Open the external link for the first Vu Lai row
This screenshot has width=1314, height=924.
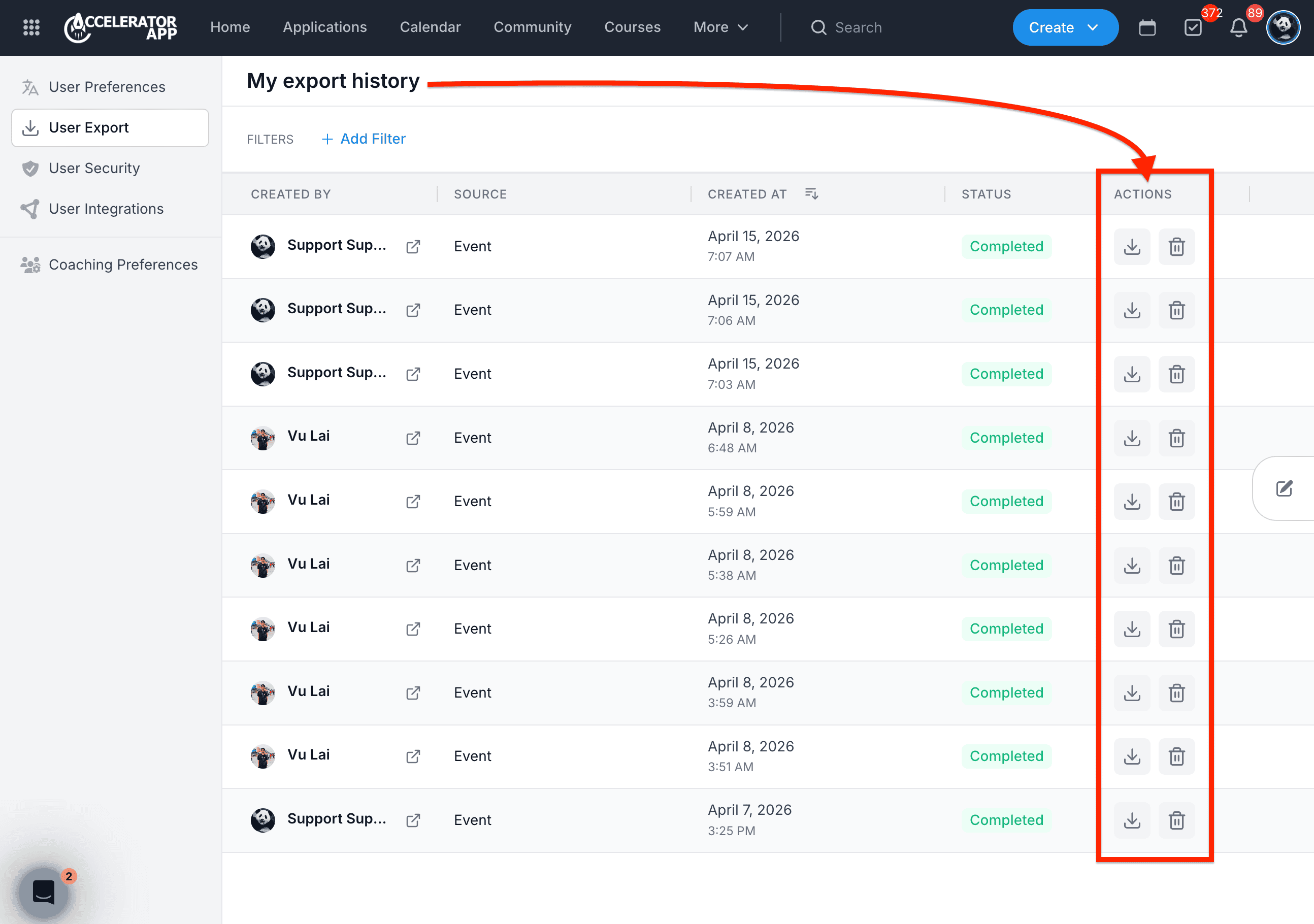coord(413,438)
